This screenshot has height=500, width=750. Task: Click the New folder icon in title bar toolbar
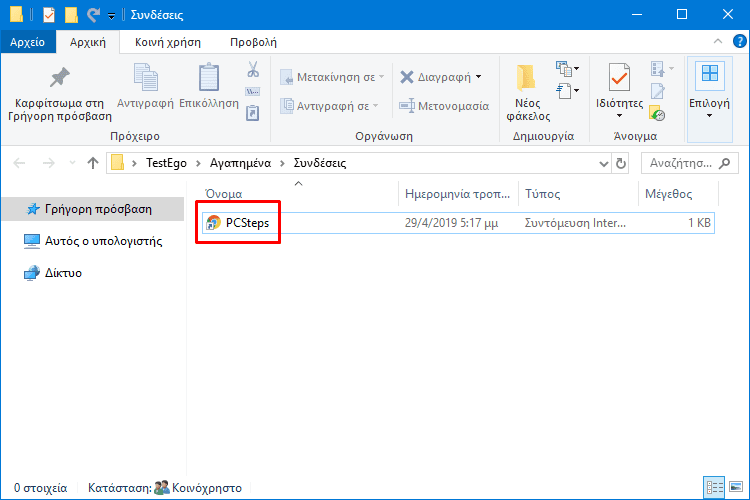71,15
